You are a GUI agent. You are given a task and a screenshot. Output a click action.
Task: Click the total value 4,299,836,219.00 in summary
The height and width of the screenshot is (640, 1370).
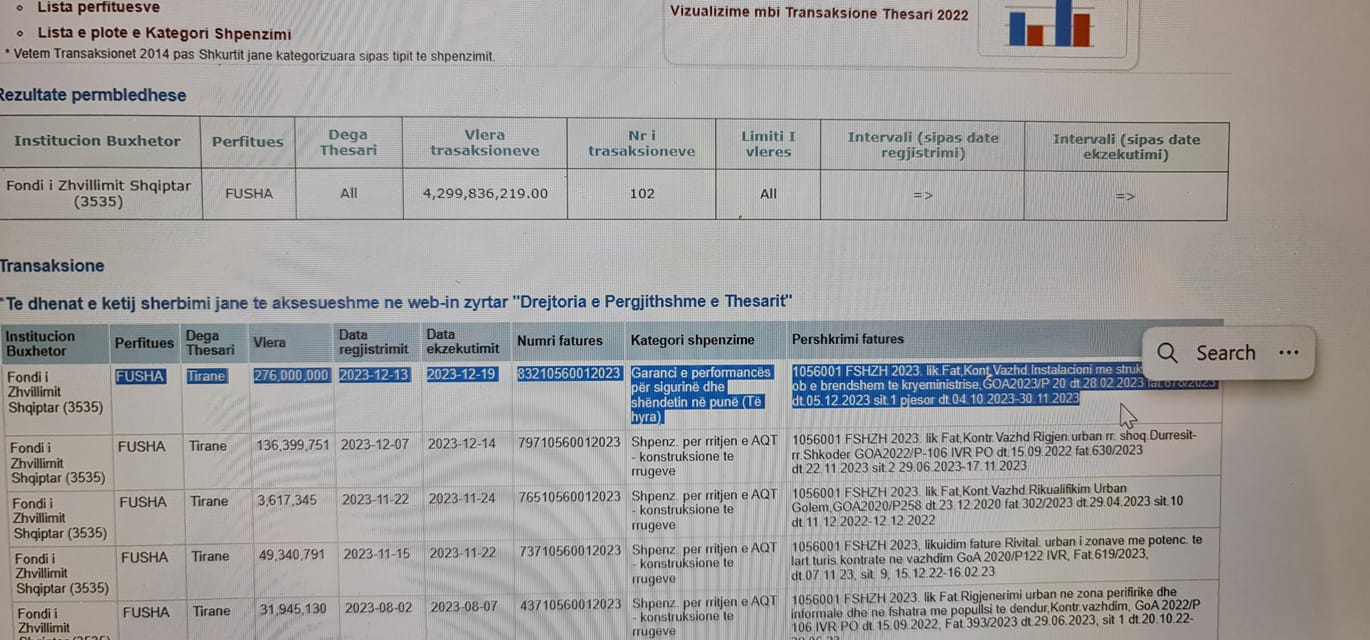[x=485, y=193]
